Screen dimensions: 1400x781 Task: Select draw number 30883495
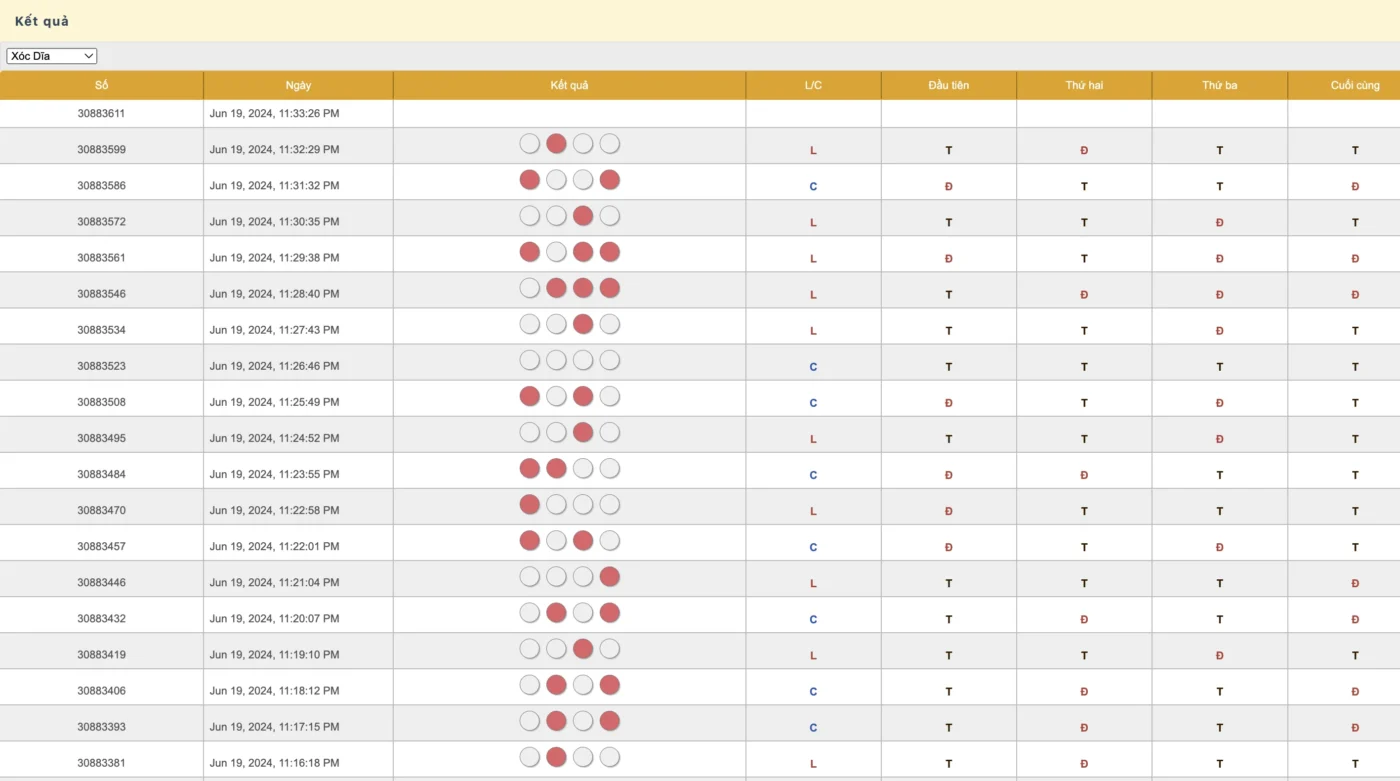tap(101, 438)
